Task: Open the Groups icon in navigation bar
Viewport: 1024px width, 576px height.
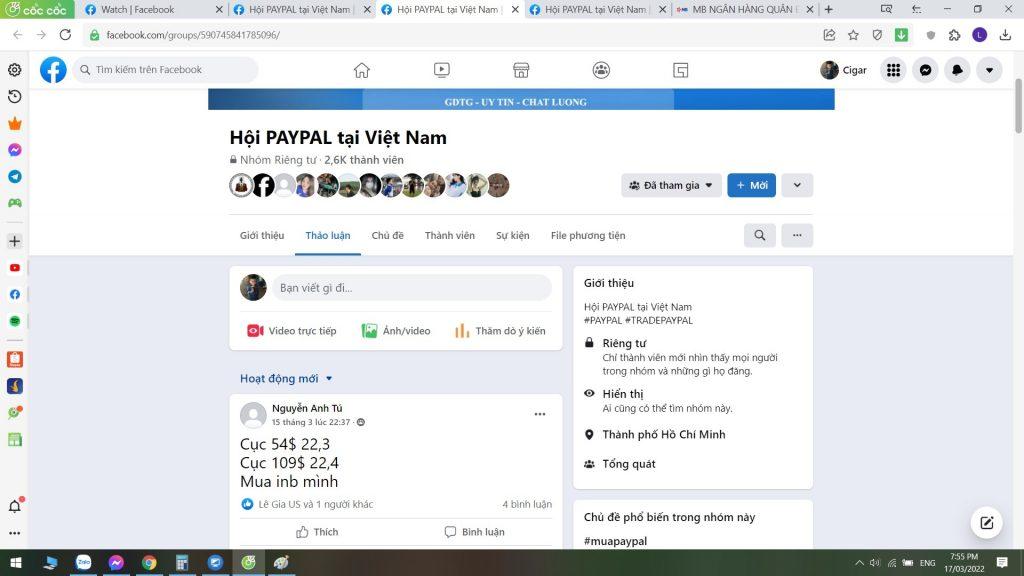Action: point(601,70)
